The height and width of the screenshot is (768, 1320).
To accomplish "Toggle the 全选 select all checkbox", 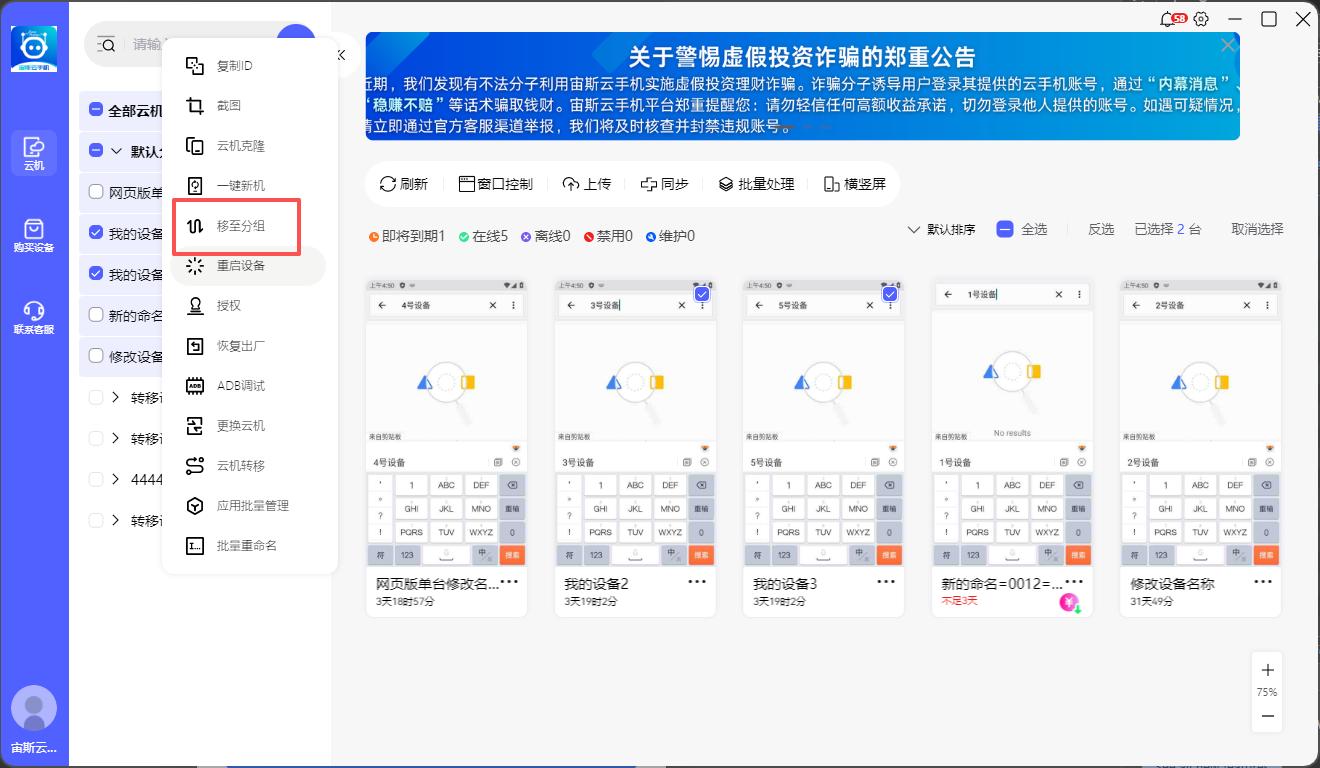I will [x=1005, y=229].
